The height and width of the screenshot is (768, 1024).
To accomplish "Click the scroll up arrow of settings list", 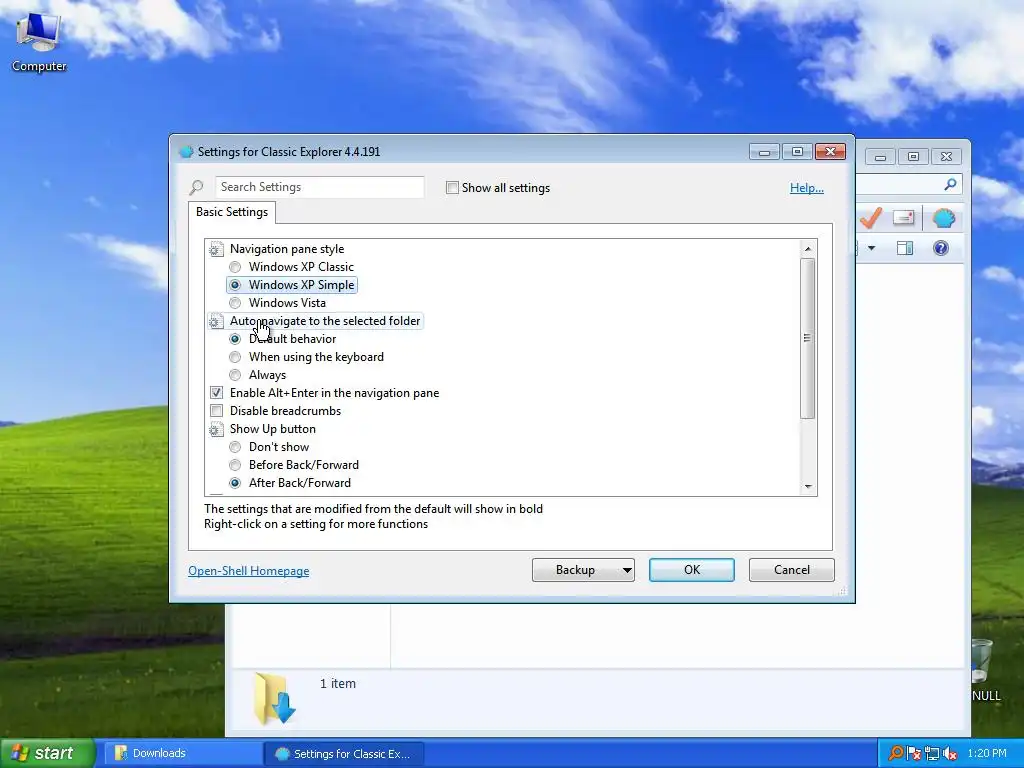I will 808,249.
